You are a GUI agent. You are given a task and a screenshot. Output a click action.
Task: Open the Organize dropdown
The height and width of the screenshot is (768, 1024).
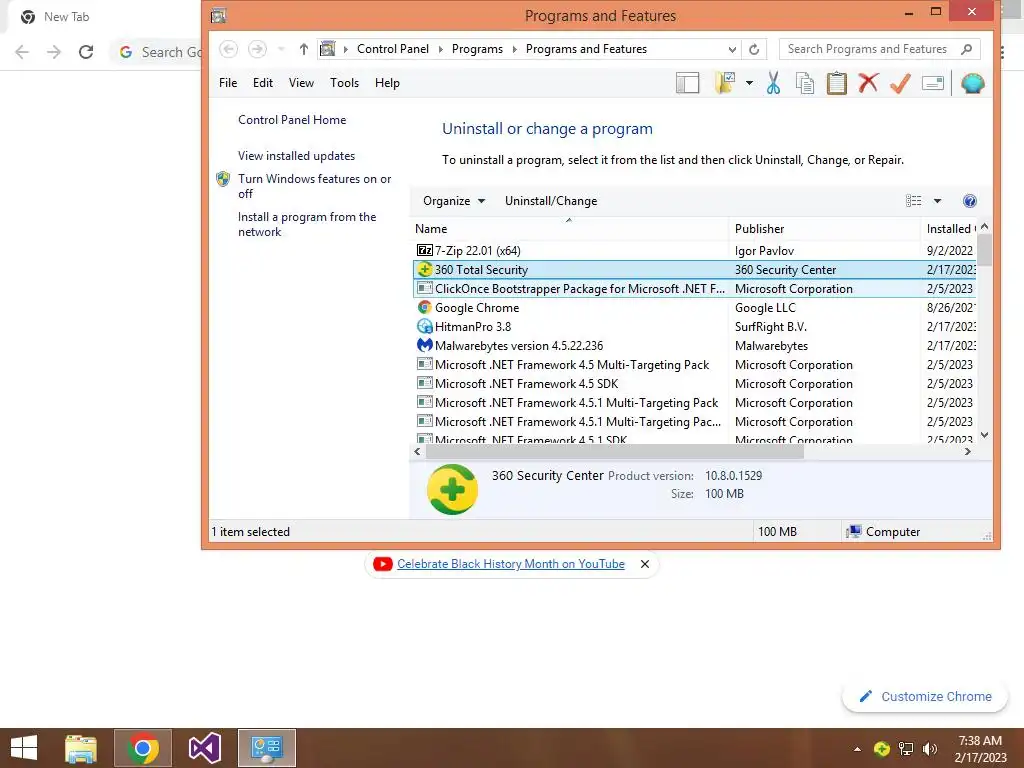click(x=454, y=201)
